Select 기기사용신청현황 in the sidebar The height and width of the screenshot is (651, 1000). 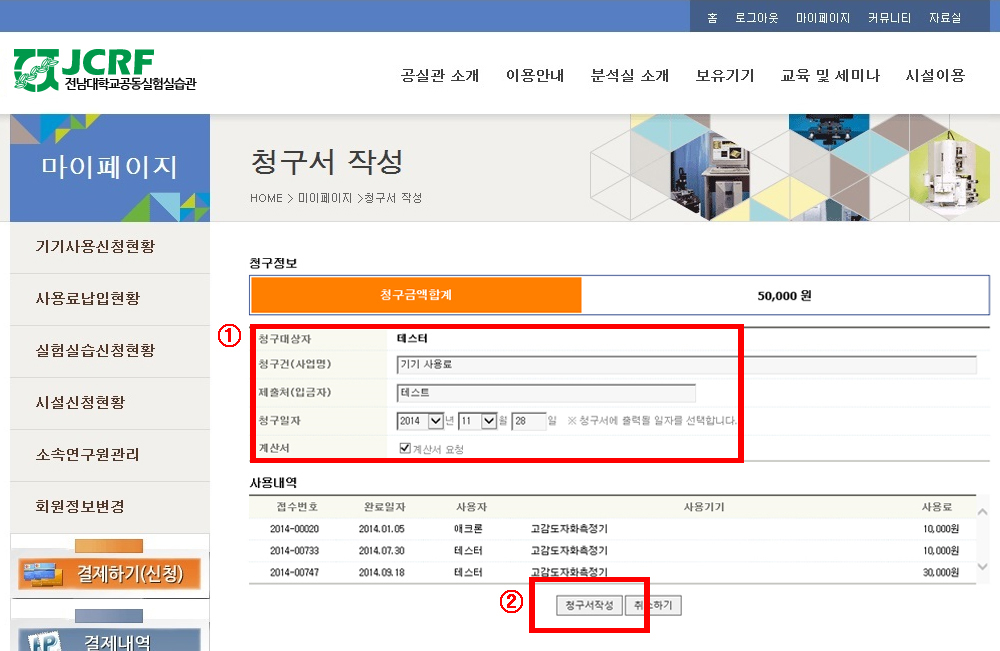click(95, 247)
